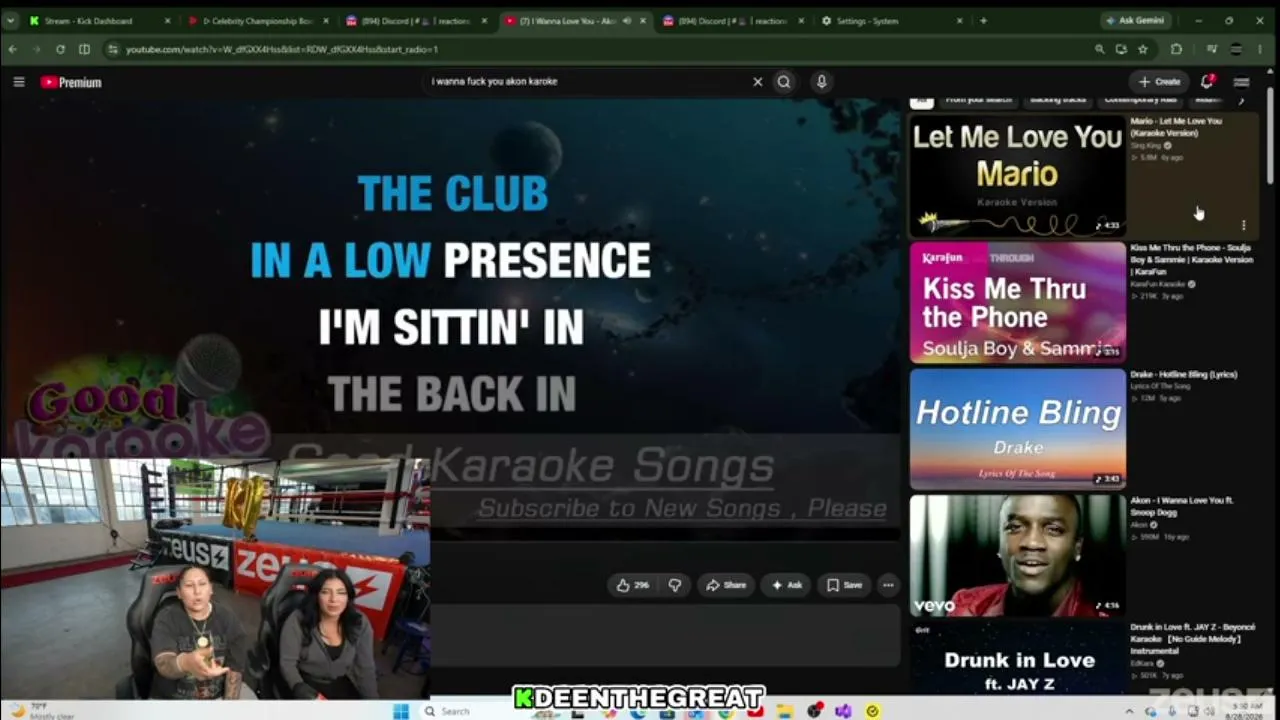Open Kiss Me Thru the Phone title link

click(x=1191, y=259)
